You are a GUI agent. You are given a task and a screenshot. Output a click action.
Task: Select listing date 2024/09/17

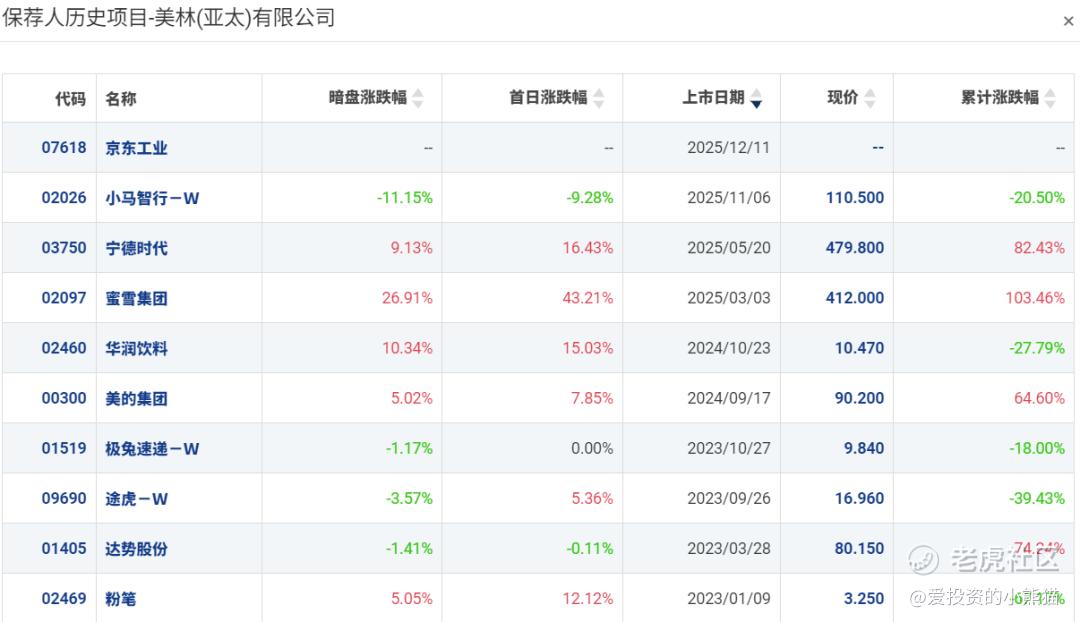[x=729, y=398]
